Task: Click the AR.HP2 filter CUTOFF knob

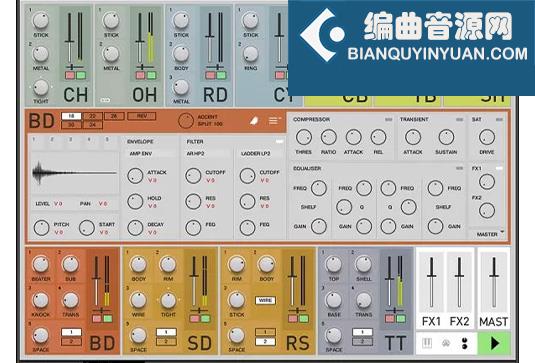Action: pos(193,176)
